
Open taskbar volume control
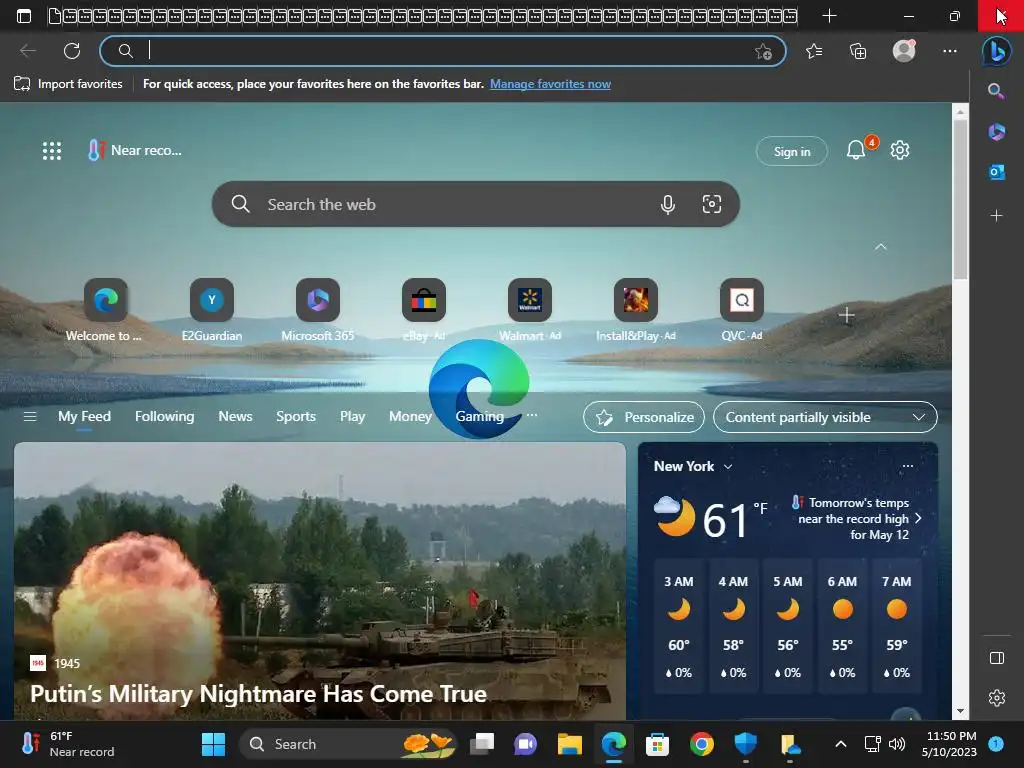[x=897, y=744]
